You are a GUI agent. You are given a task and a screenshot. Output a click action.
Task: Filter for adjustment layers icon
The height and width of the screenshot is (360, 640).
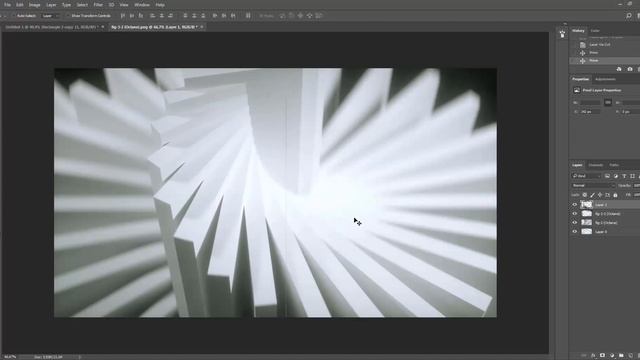(x=616, y=176)
